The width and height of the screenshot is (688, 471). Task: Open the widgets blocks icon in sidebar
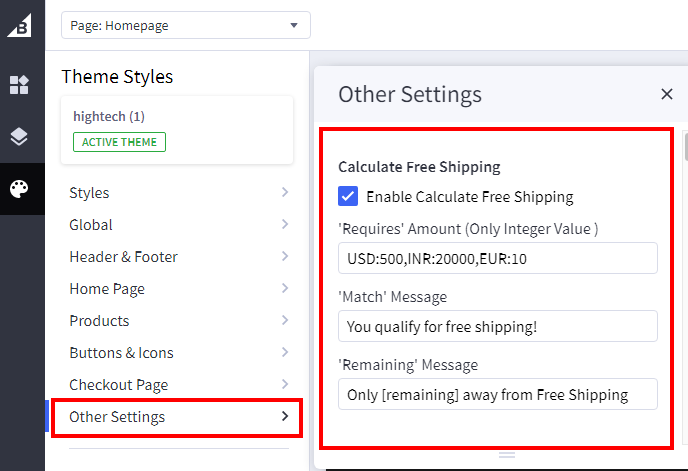click(x=20, y=85)
